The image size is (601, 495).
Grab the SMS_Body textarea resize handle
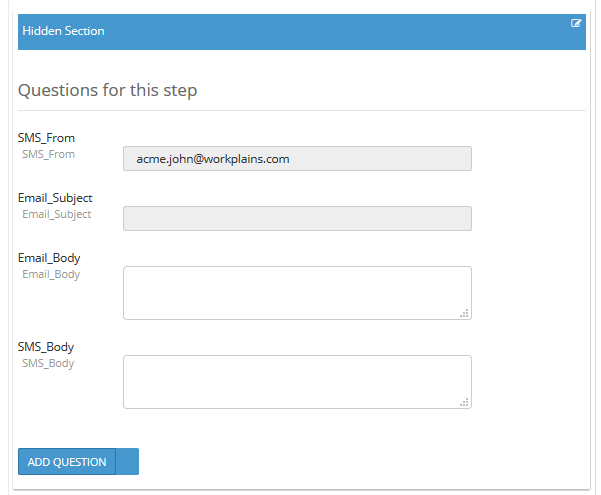pos(464,402)
